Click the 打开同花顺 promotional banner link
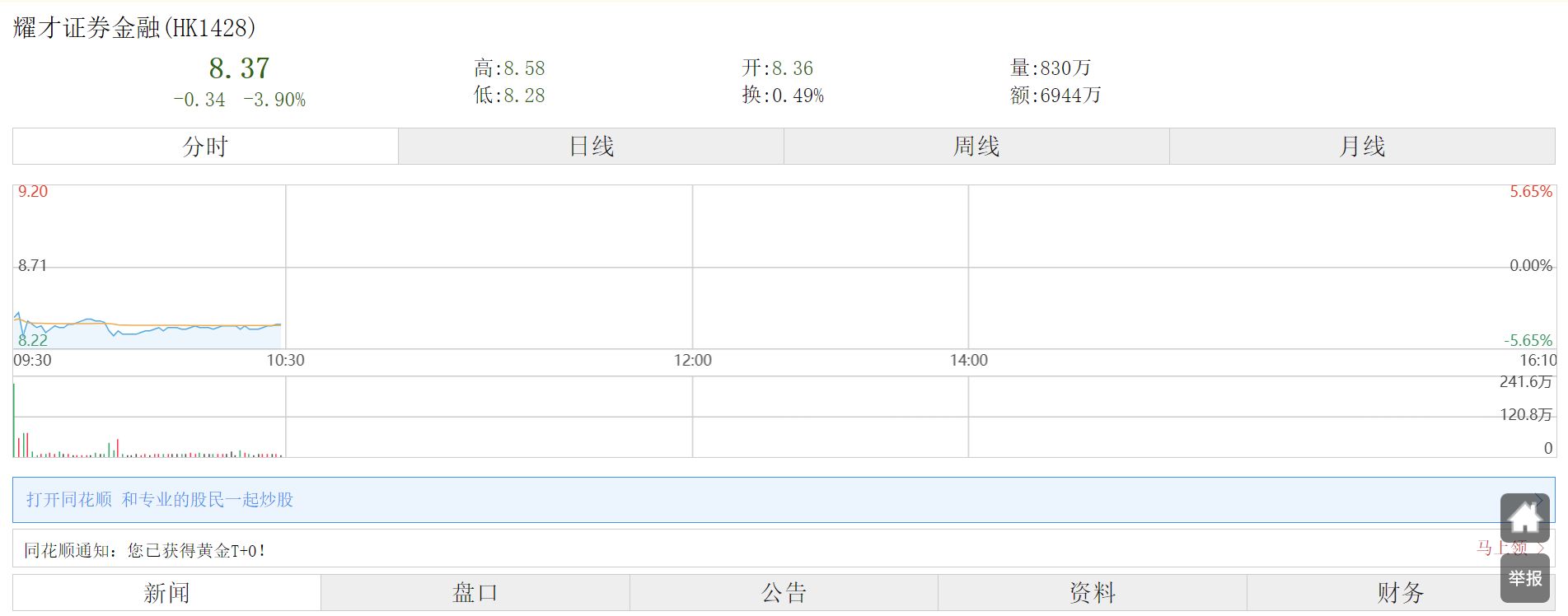The width and height of the screenshot is (1568, 616). coord(160,500)
